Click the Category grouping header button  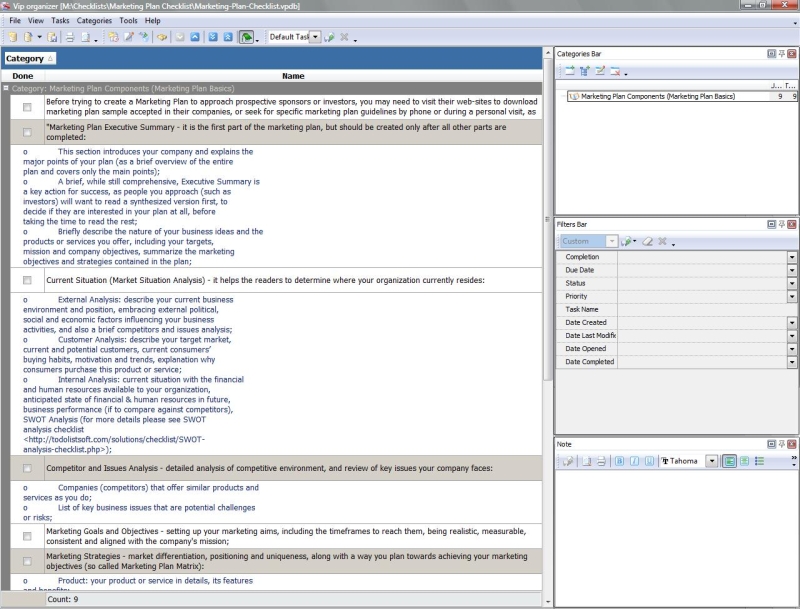coord(30,59)
